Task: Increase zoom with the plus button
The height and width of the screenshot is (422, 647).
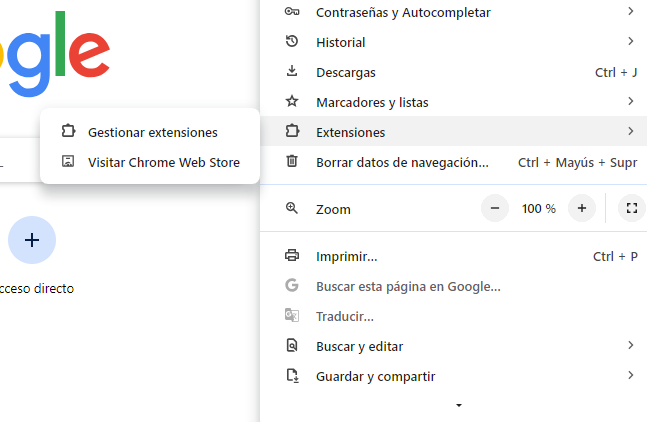Action: (582, 208)
